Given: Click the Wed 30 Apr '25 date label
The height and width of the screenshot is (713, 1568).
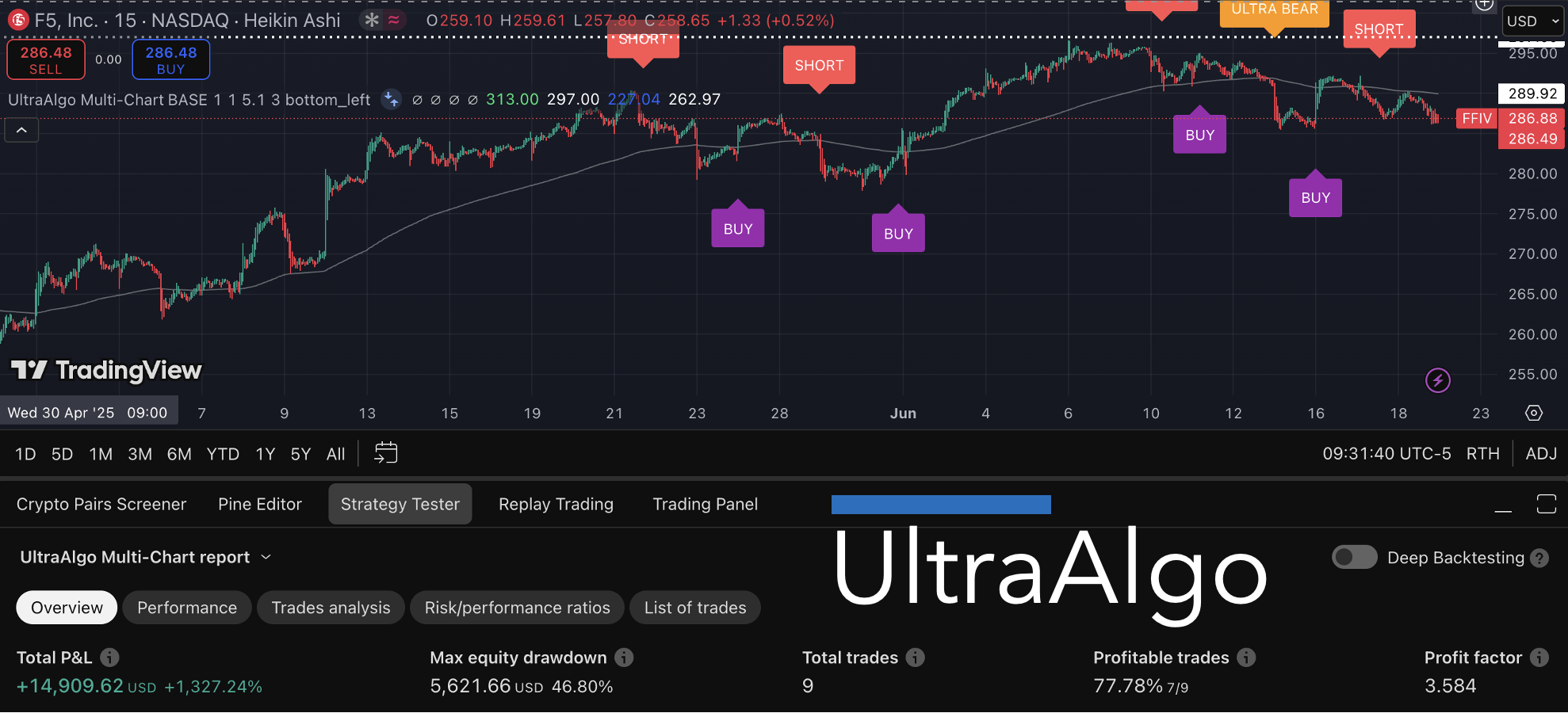Looking at the screenshot, I should point(88,413).
